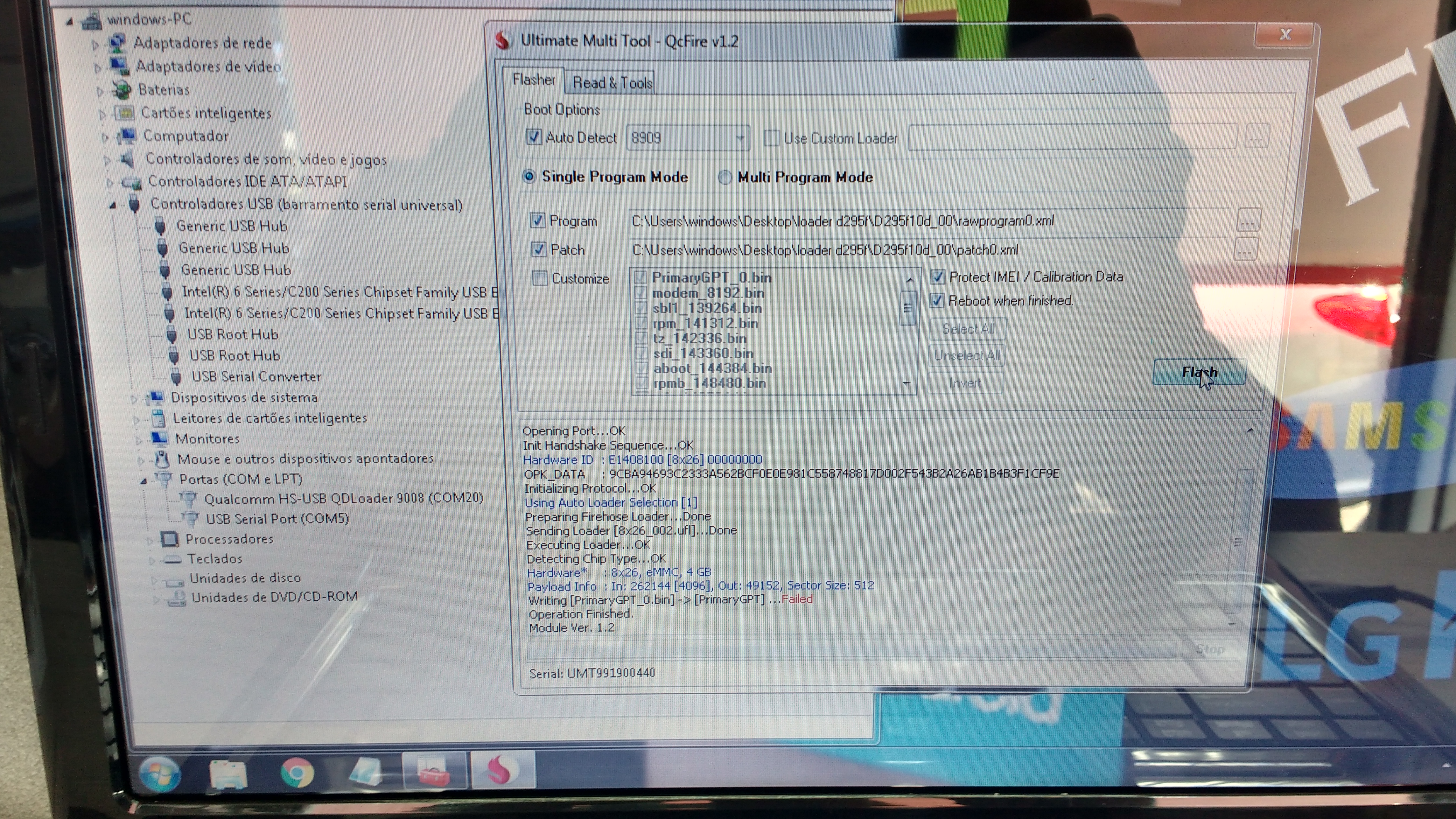Click the mouse devices icon
This screenshot has height=819, width=1456.
pos(162,458)
